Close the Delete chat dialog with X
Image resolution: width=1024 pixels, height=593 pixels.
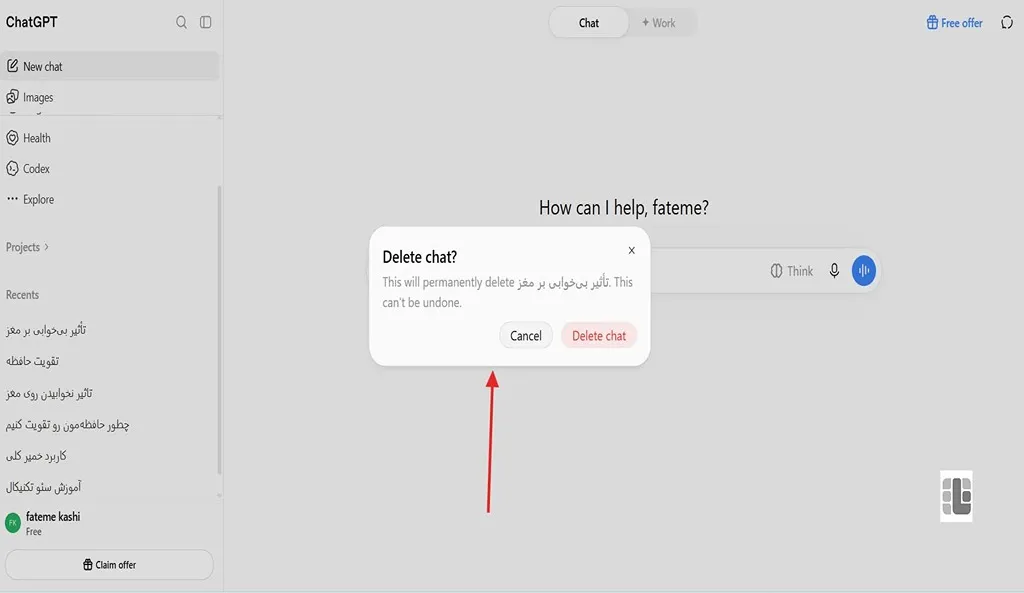tap(632, 250)
